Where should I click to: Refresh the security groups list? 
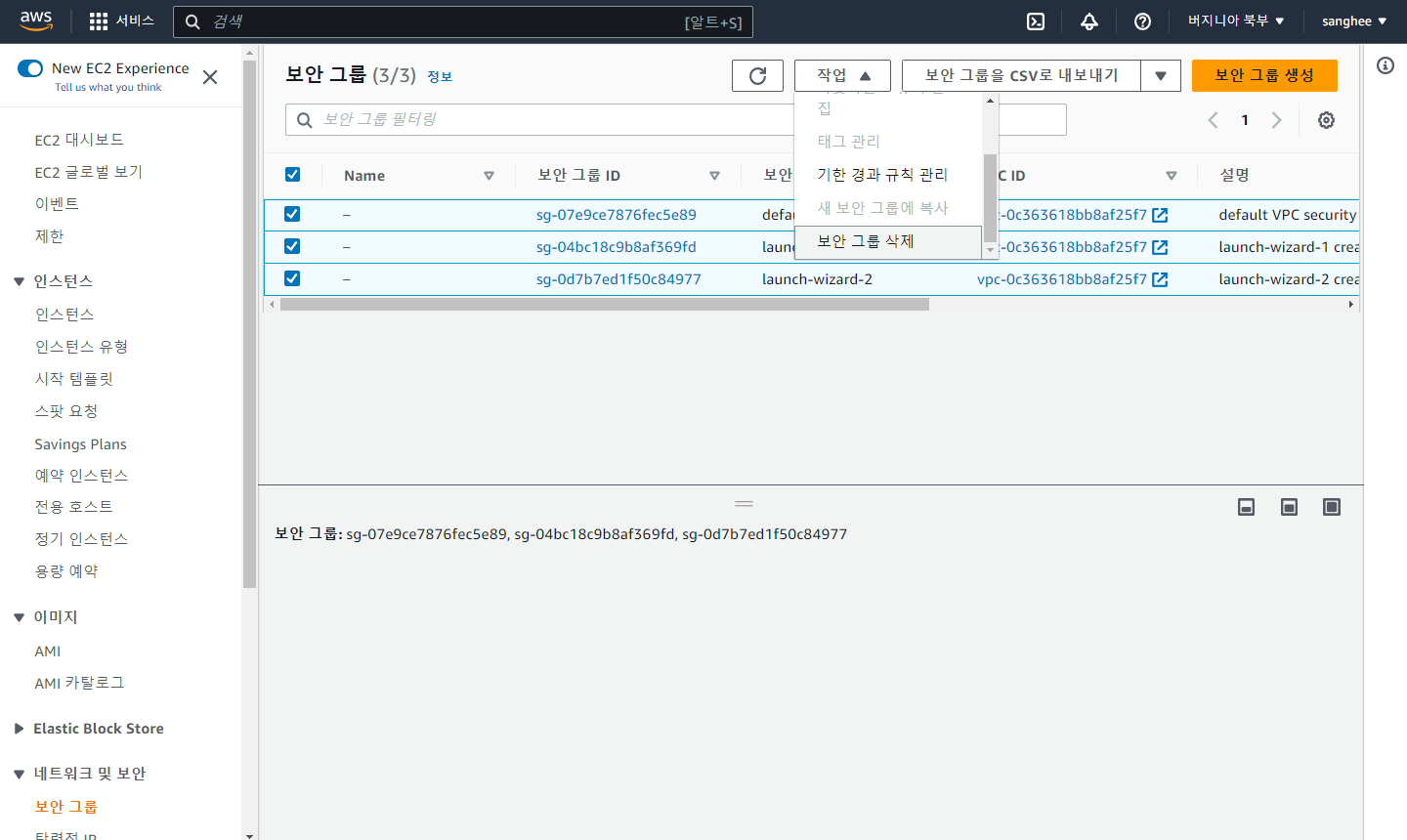point(757,76)
